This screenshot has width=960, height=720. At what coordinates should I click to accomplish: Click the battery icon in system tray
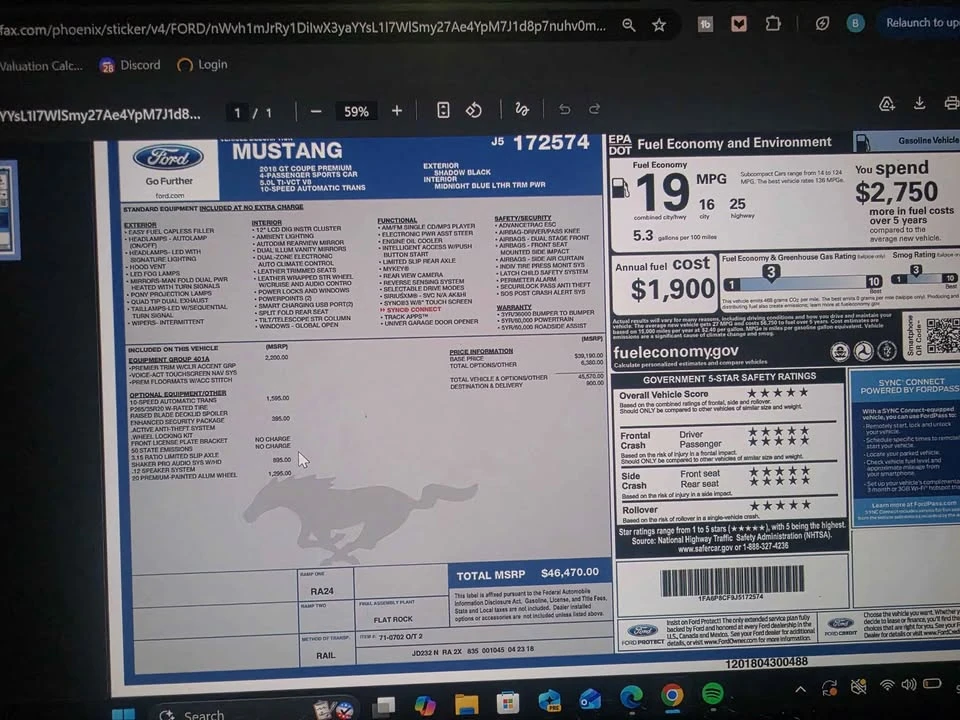point(932,683)
